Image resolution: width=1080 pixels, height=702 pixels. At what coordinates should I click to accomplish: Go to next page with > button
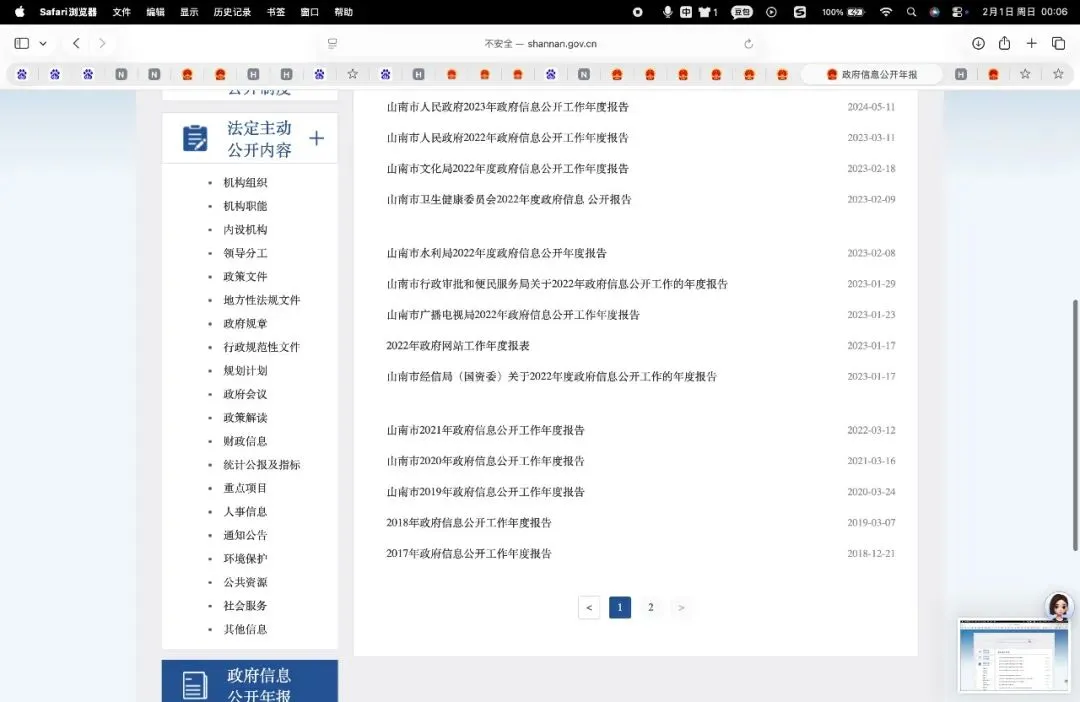coord(681,607)
